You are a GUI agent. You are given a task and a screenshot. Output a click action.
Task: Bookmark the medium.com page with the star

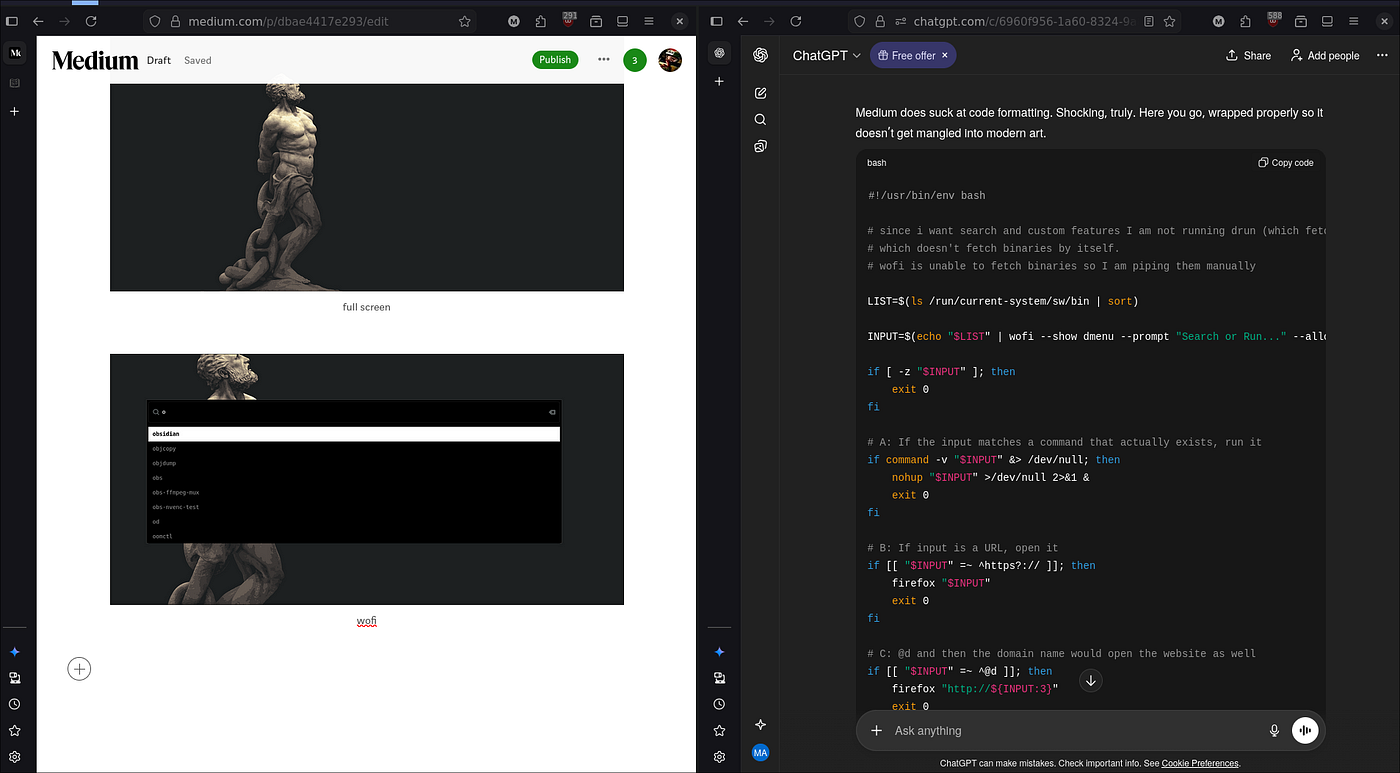pos(465,21)
